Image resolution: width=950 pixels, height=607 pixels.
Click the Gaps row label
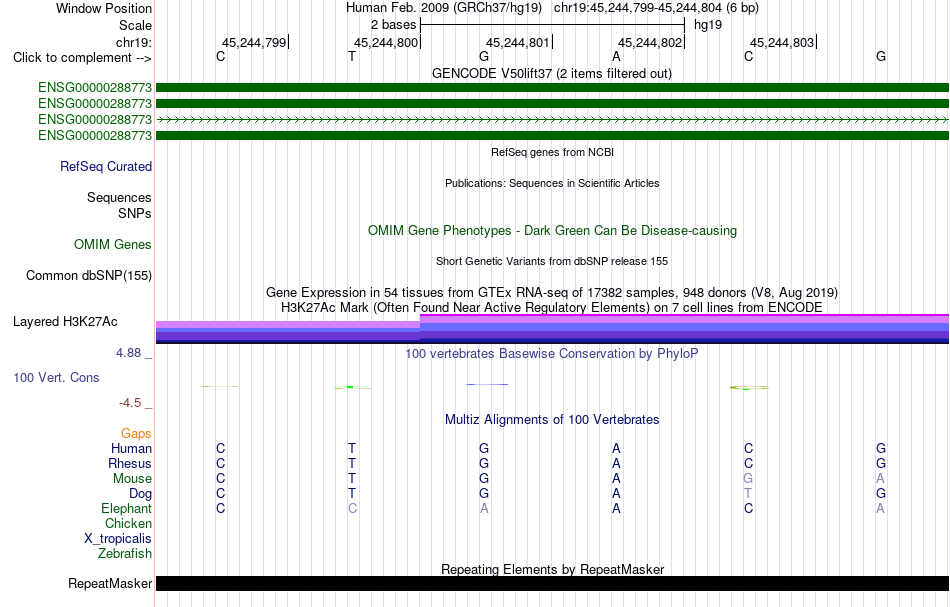click(x=136, y=433)
